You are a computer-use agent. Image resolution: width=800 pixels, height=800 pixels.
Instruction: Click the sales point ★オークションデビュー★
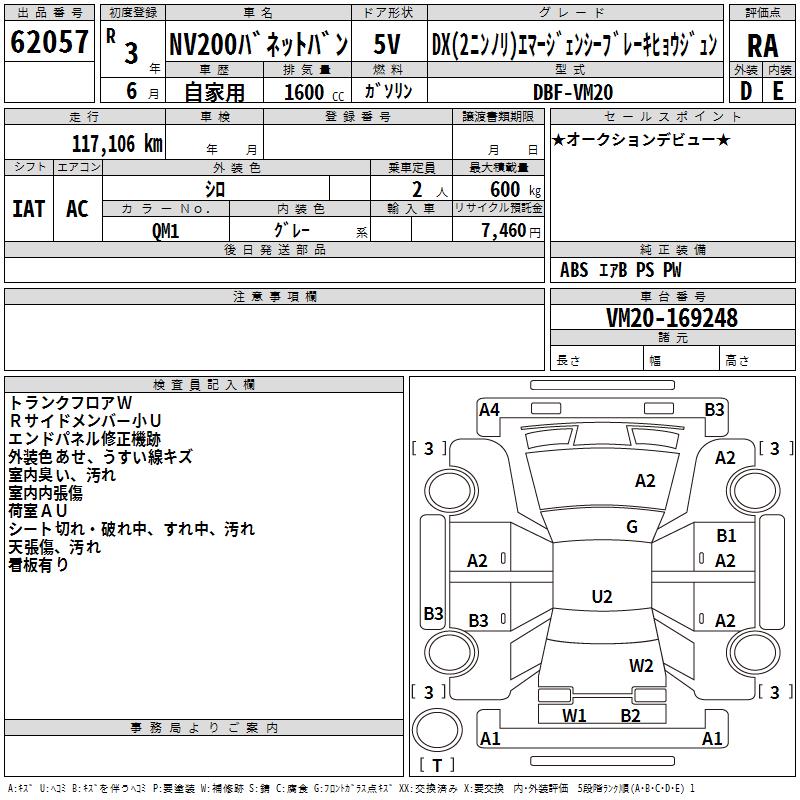(x=641, y=139)
